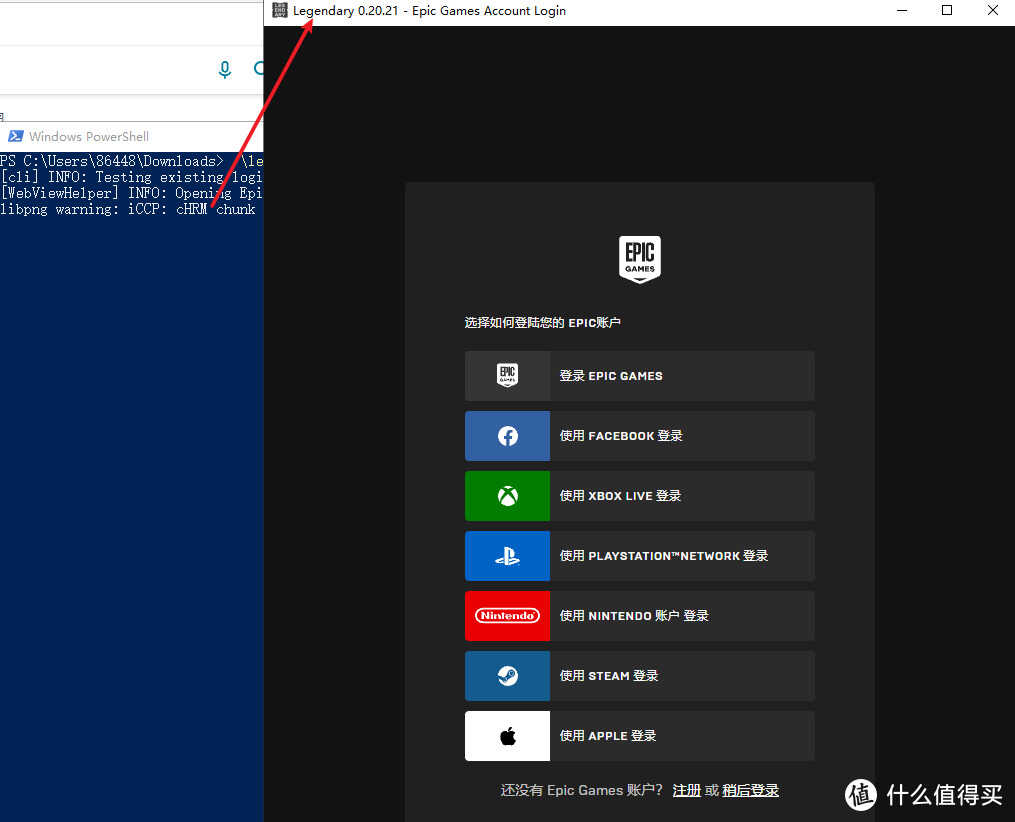Pick 使用 PLAYSTATION NETWORK 登录
The height and width of the screenshot is (822, 1015).
pyautogui.click(x=640, y=556)
